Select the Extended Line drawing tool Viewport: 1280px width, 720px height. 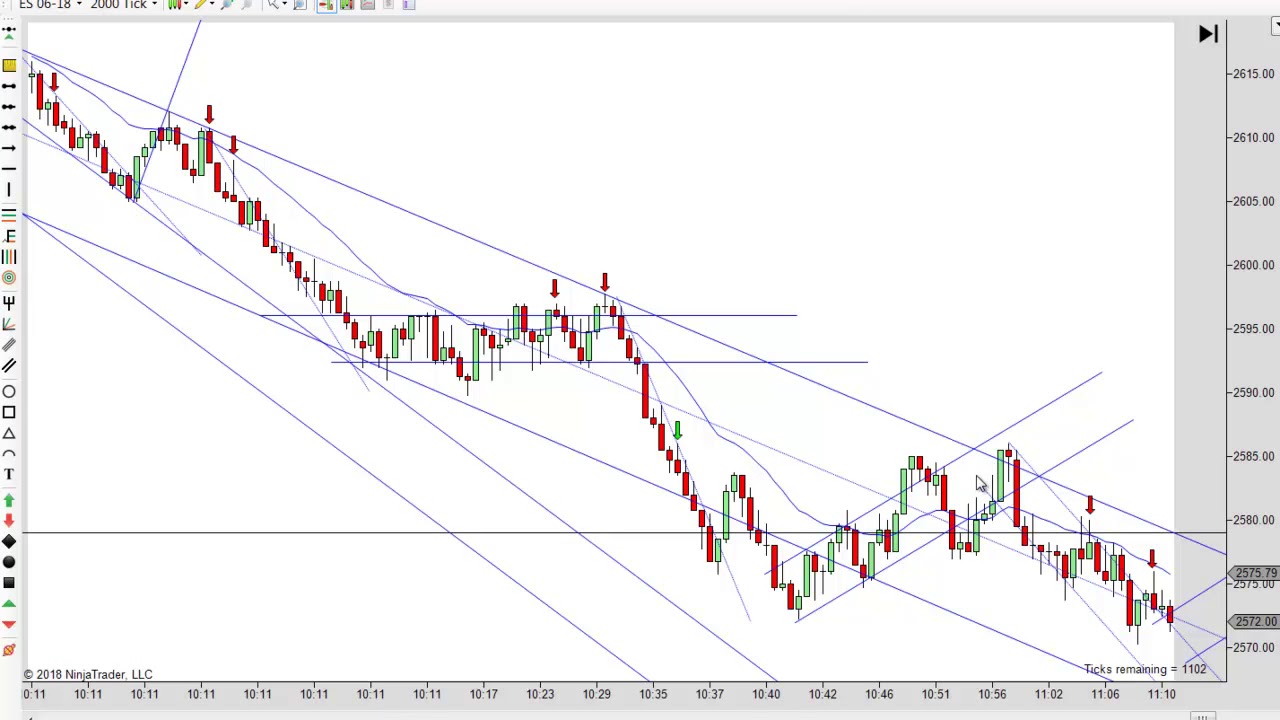click(9, 128)
